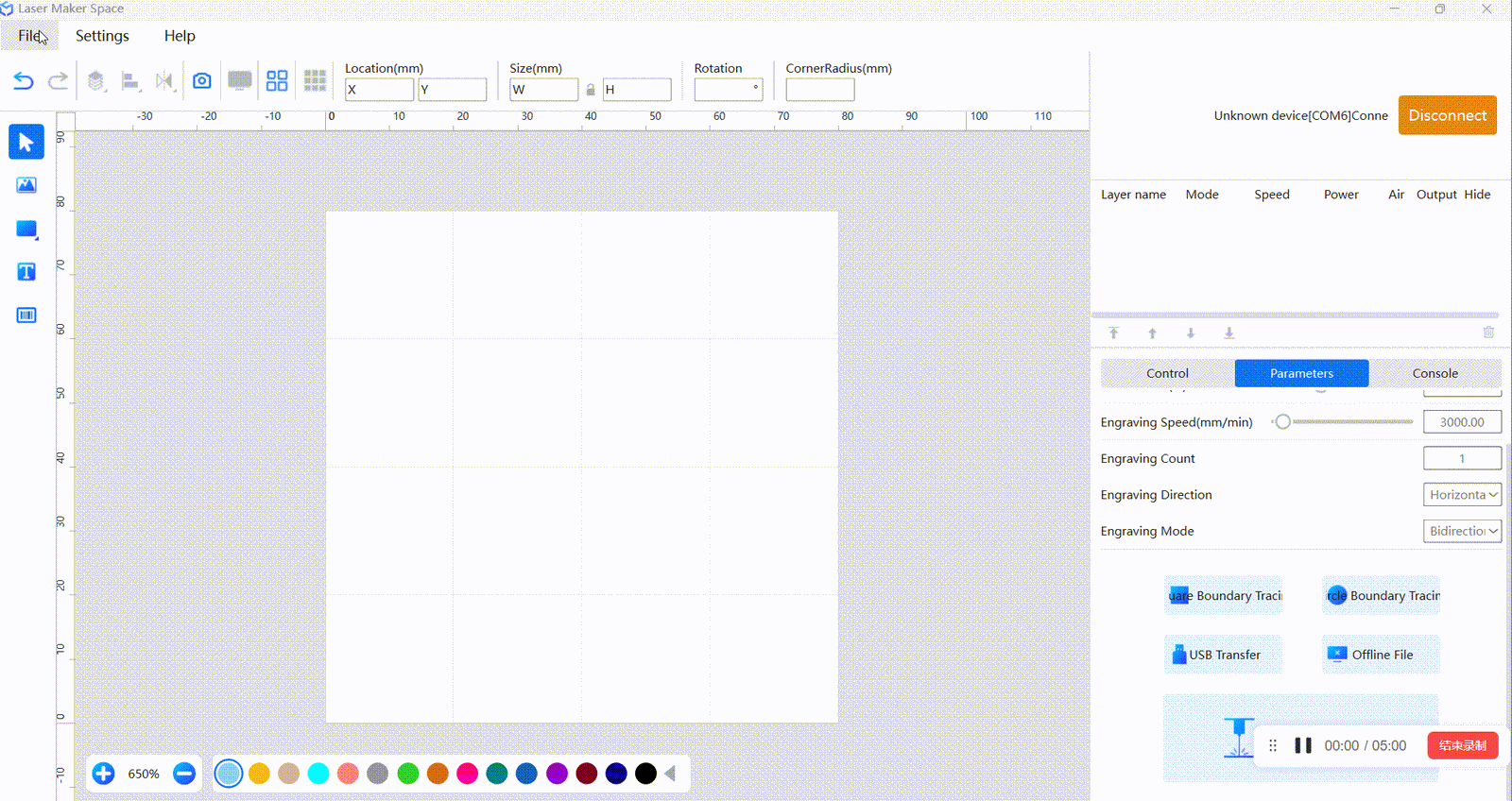Image resolution: width=1512 pixels, height=801 pixels.
Task: Expand the Engraving Direction dropdown
Action: [1462, 495]
